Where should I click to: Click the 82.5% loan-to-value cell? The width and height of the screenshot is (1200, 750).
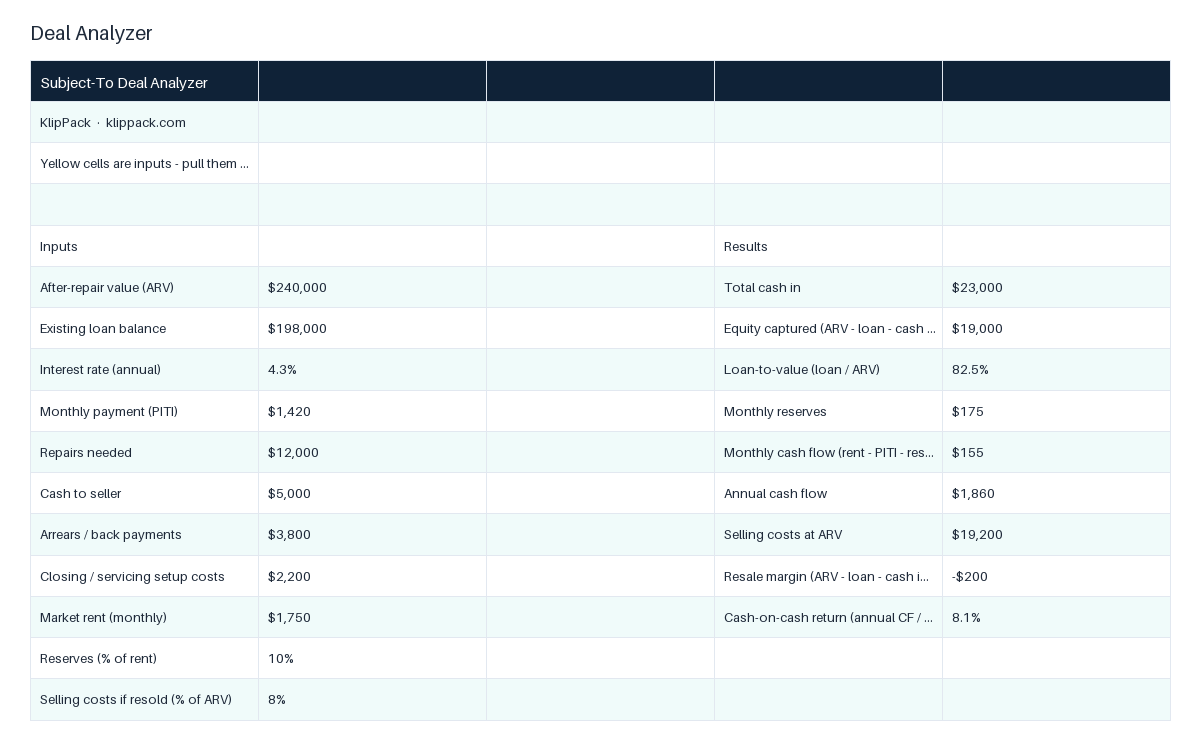1056,369
